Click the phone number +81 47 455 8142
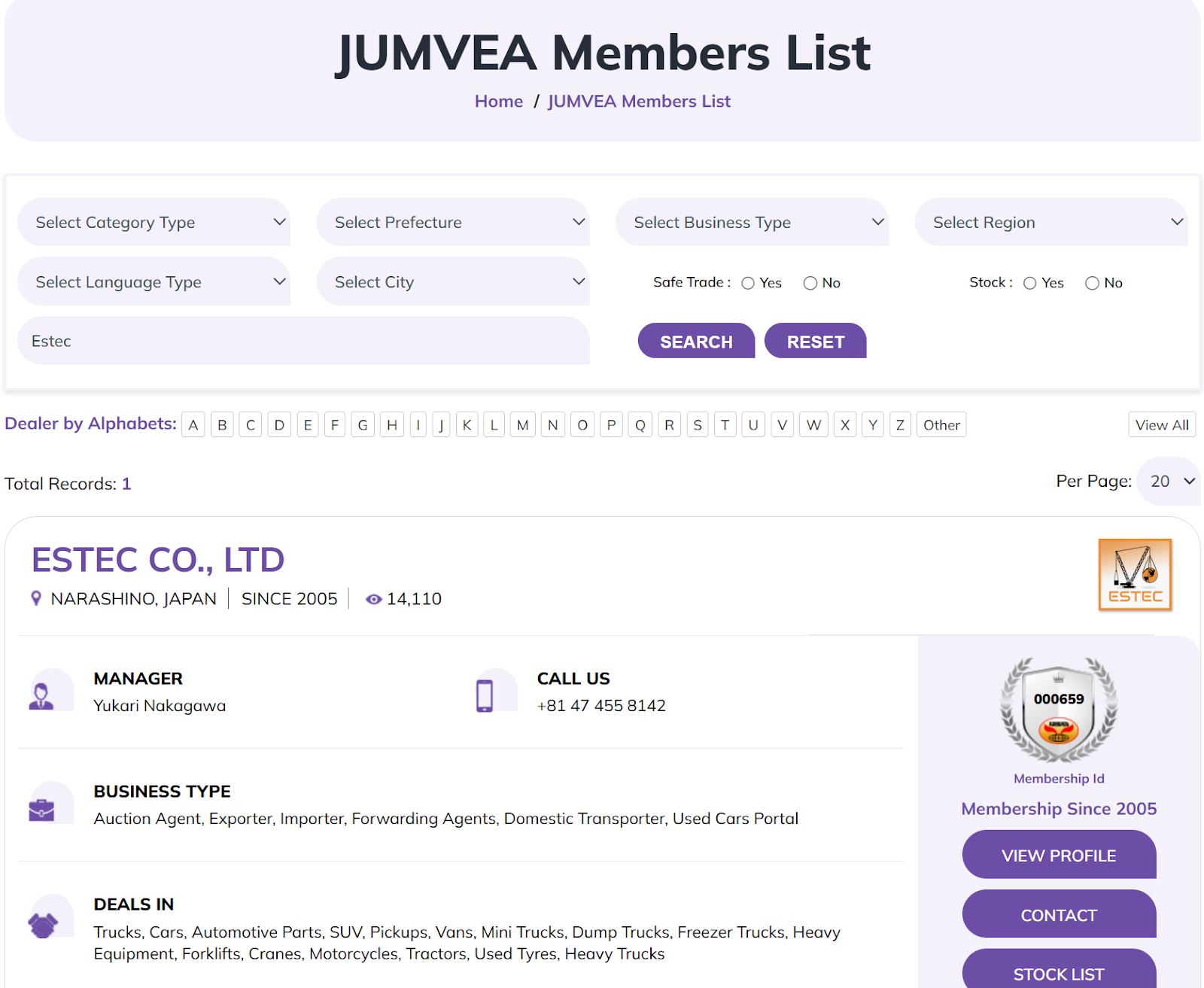Screen dimensions: 1204x988 pos(601,706)
